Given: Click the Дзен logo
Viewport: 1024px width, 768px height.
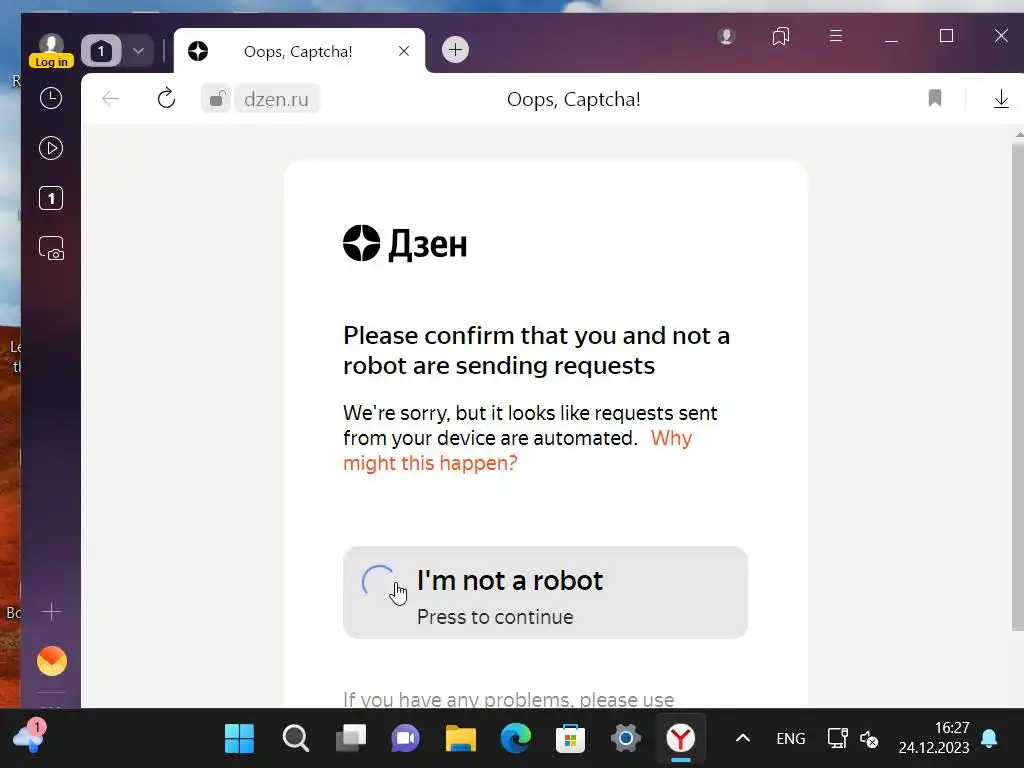Looking at the screenshot, I should tap(405, 244).
